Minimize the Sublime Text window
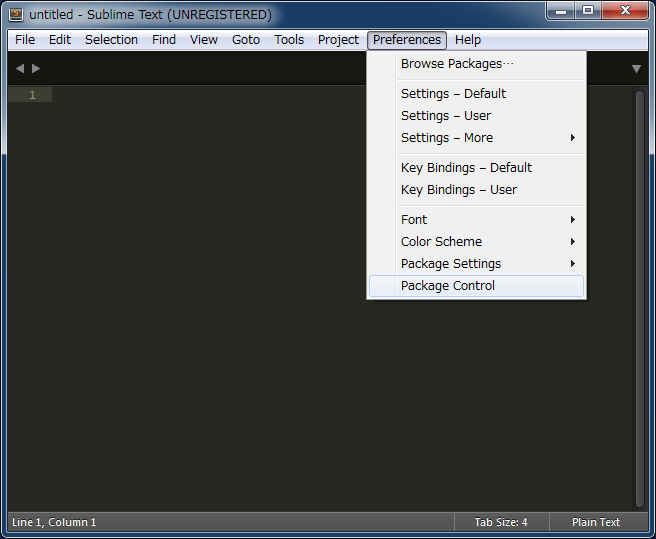Viewport: 656px width, 539px height. [561, 10]
